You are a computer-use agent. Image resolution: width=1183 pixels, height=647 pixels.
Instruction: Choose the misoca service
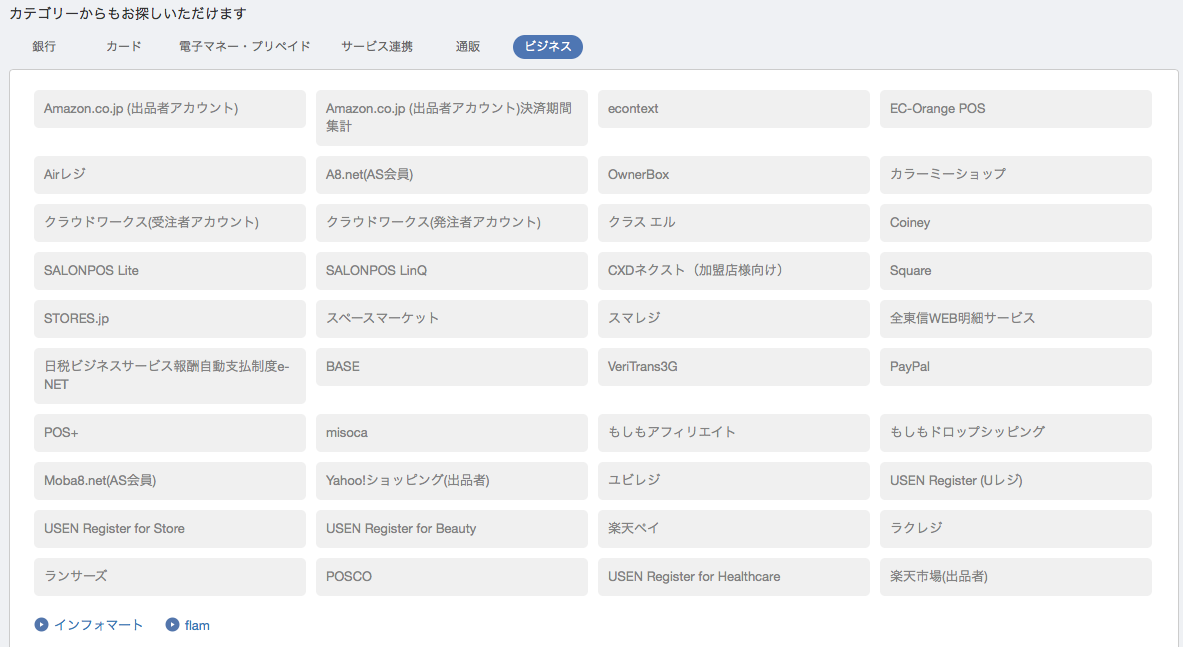452,433
